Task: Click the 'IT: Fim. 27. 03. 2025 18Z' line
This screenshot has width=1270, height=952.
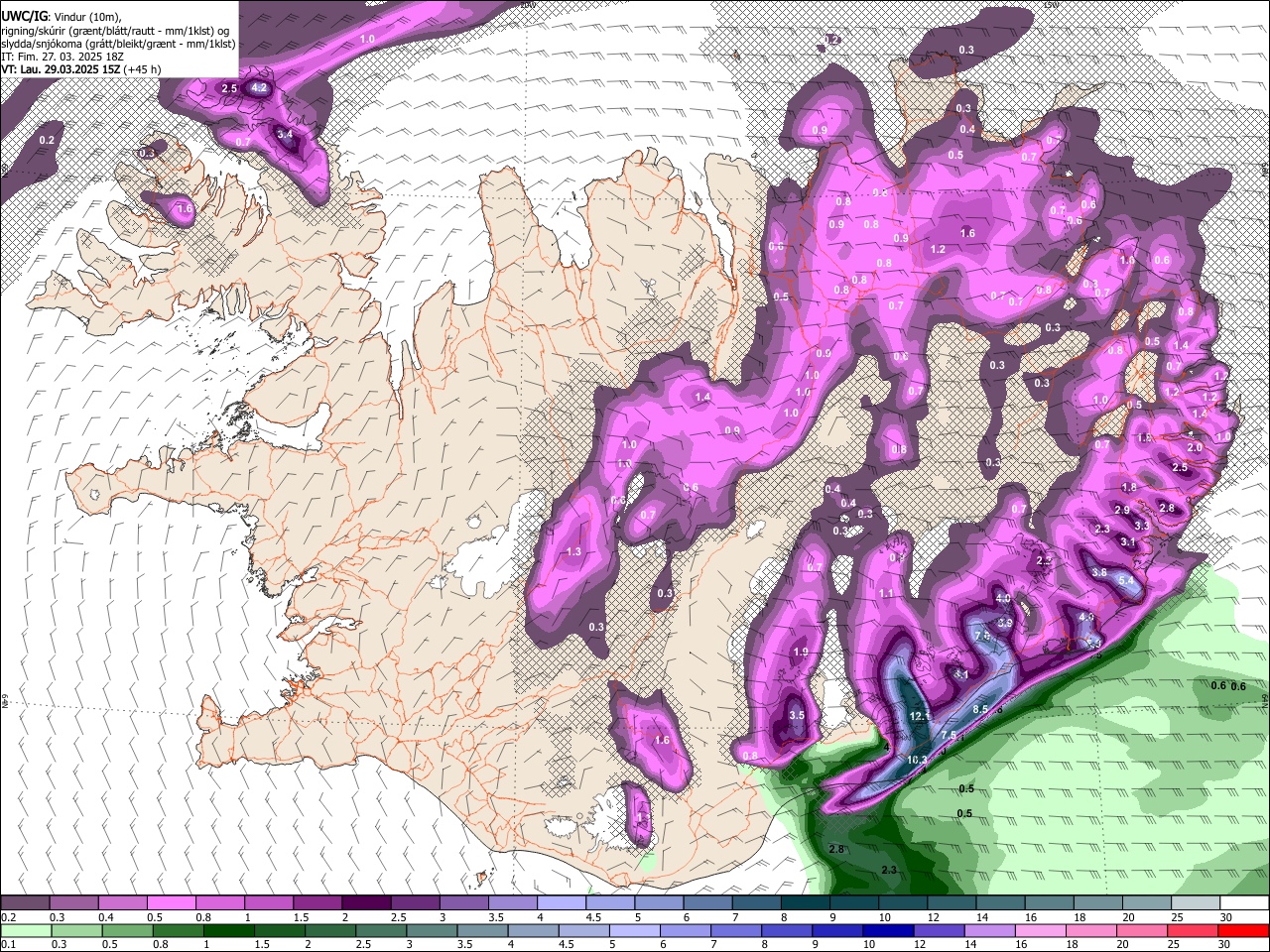Action: [x=63, y=57]
